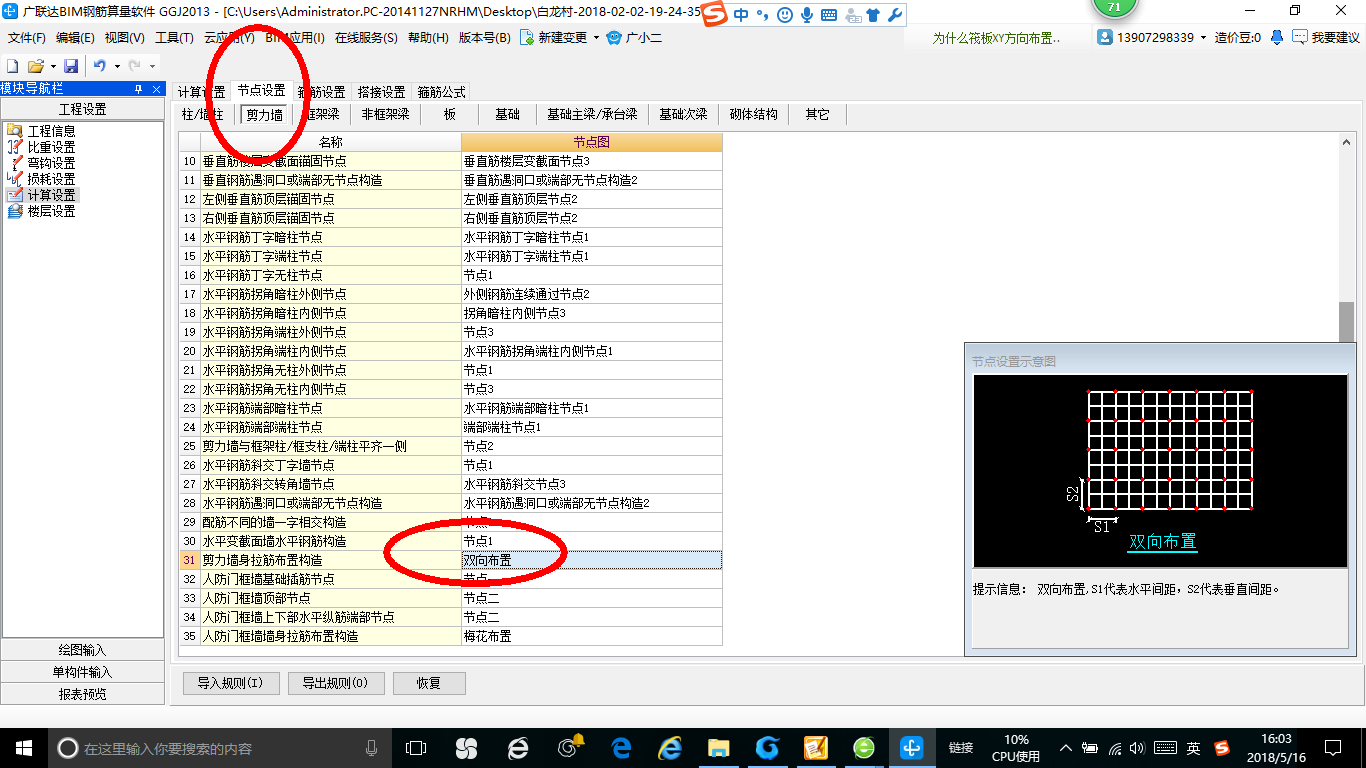Click the green circle 71 badge
The height and width of the screenshot is (768, 1366).
[1114, 8]
